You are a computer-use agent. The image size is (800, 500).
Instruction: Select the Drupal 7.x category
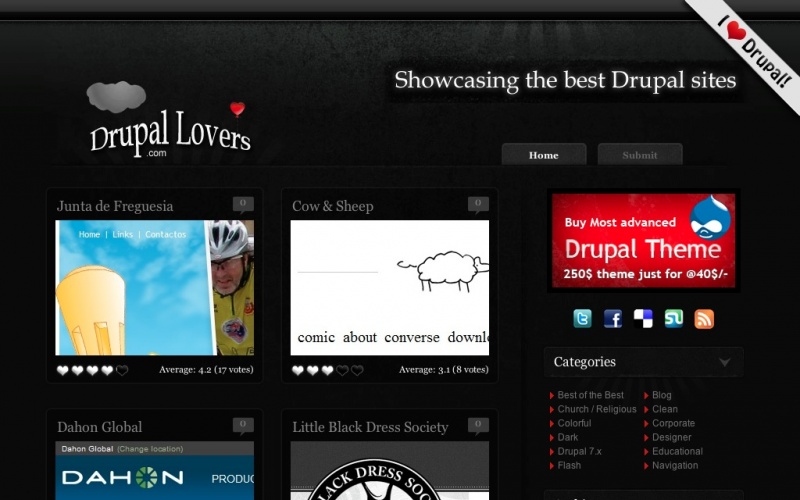tap(579, 451)
